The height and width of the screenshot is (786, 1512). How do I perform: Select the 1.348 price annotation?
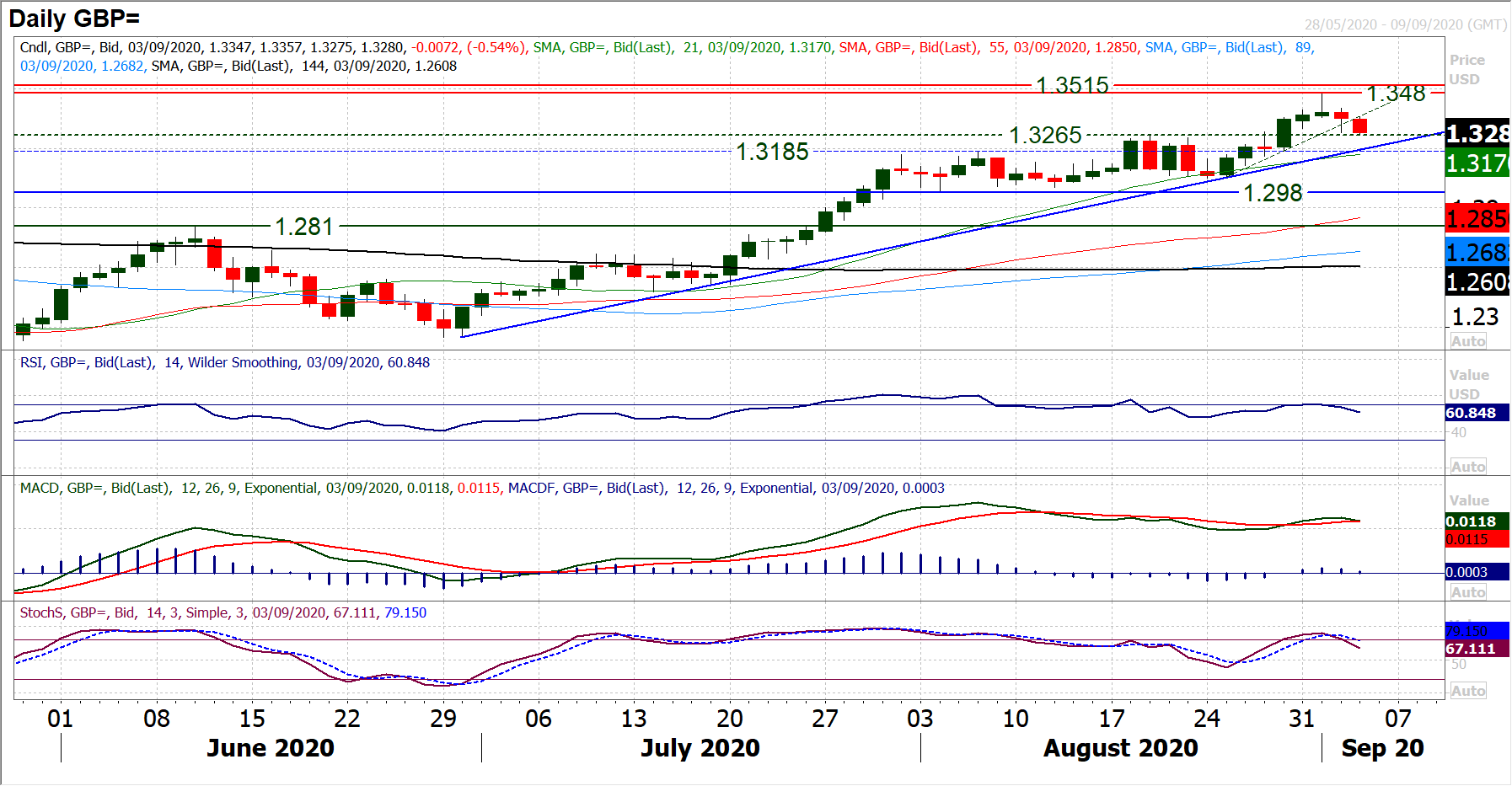click(x=1396, y=94)
